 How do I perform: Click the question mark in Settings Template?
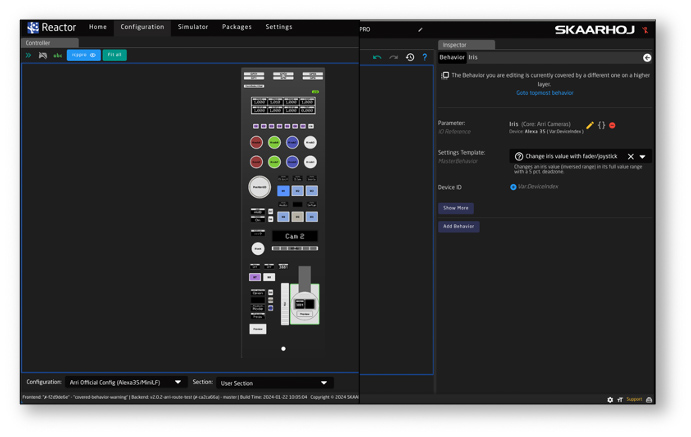point(519,156)
